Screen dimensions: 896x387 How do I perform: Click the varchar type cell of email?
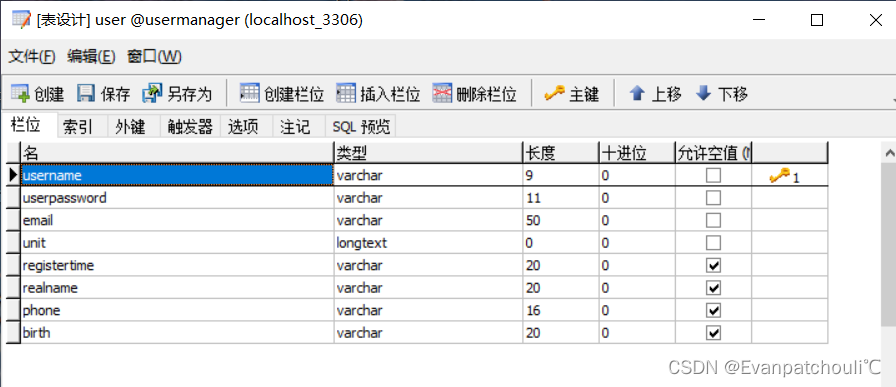(429, 221)
